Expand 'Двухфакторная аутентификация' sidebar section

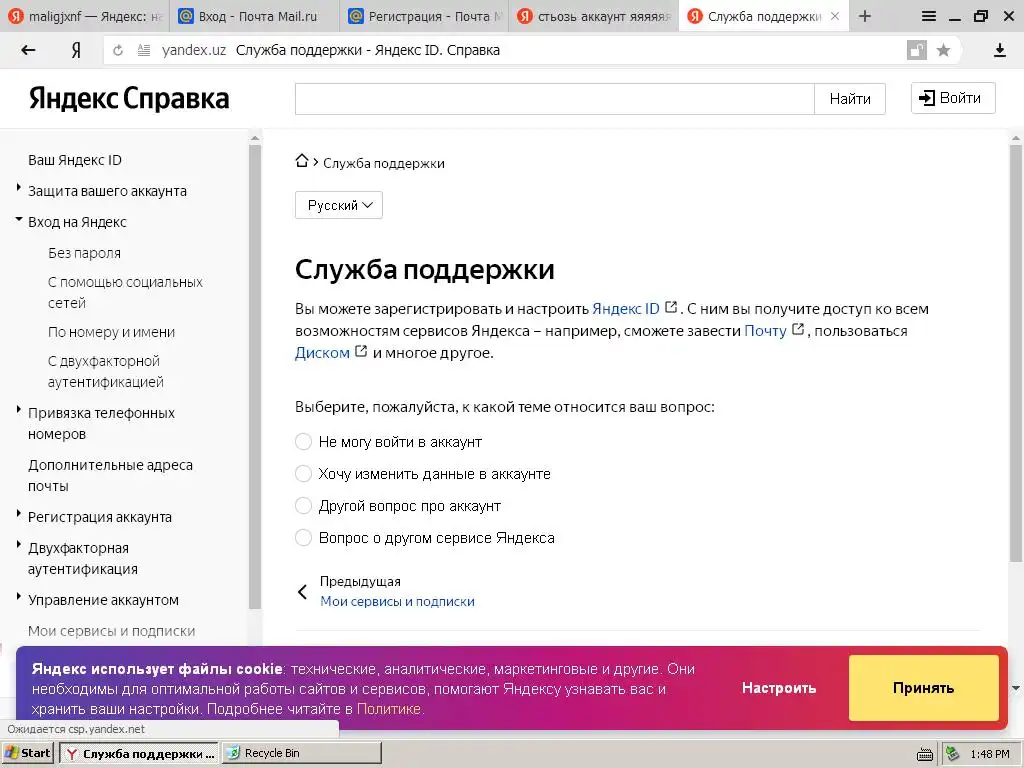pos(18,545)
